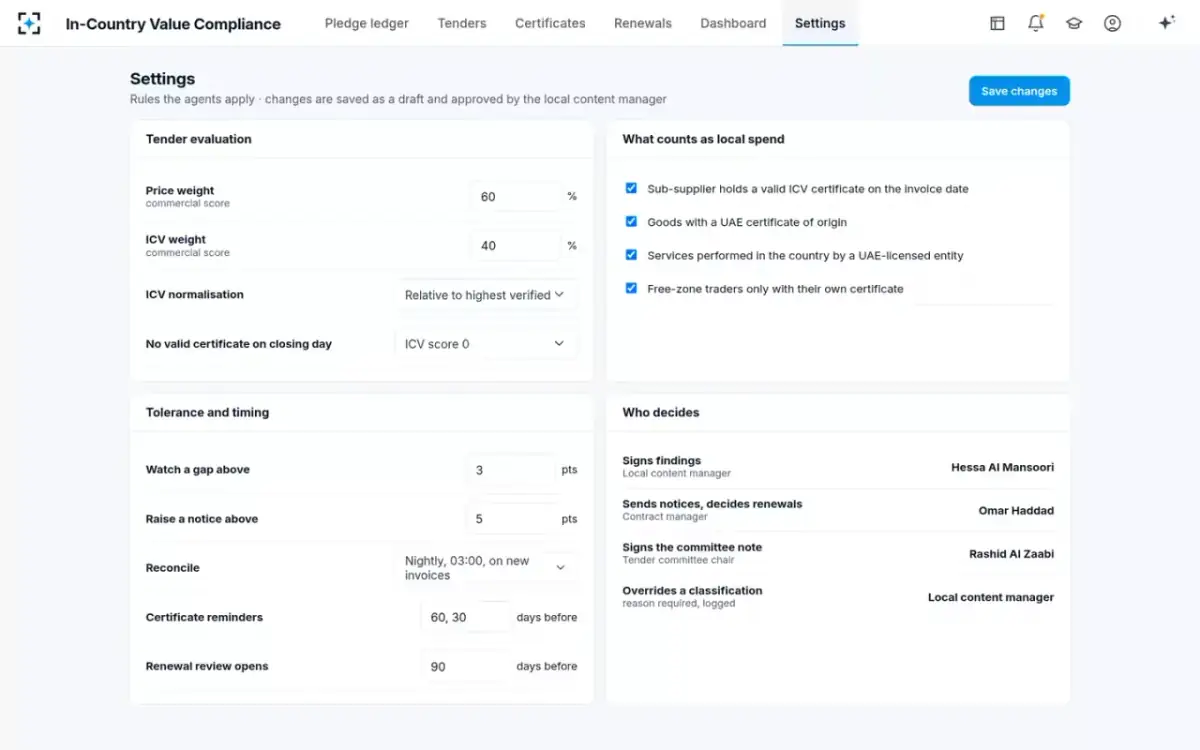Open the layout panel icon
Image resolution: width=1200 pixels, height=750 pixels.
(x=997, y=23)
